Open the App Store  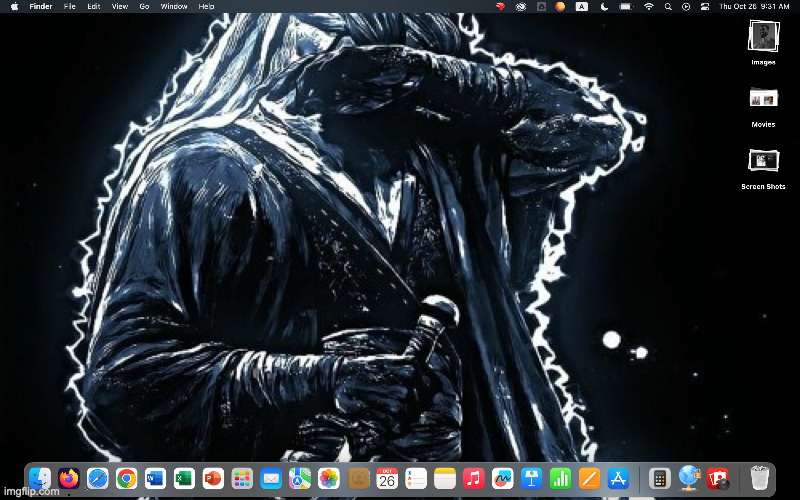(618, 479)
